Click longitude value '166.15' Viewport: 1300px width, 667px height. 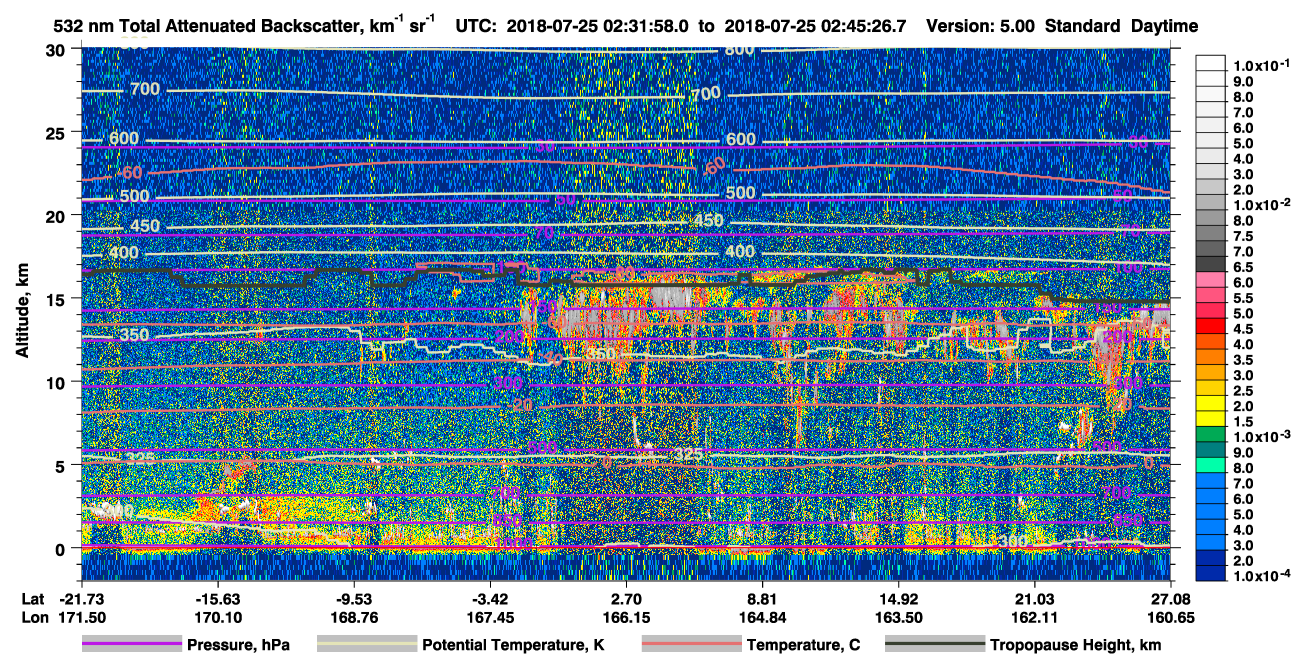626,617
